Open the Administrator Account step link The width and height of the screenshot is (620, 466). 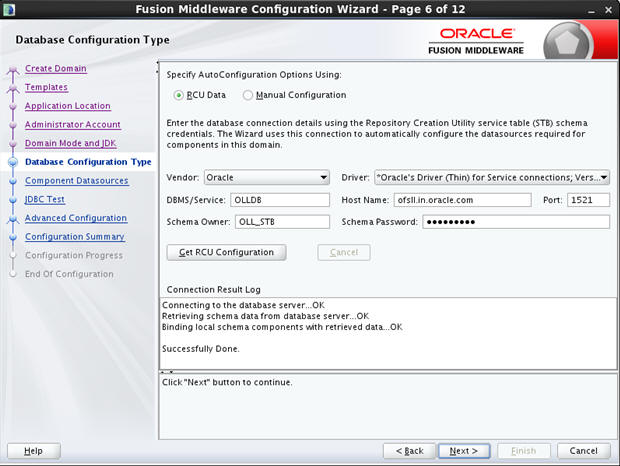[x=73, y=125]
